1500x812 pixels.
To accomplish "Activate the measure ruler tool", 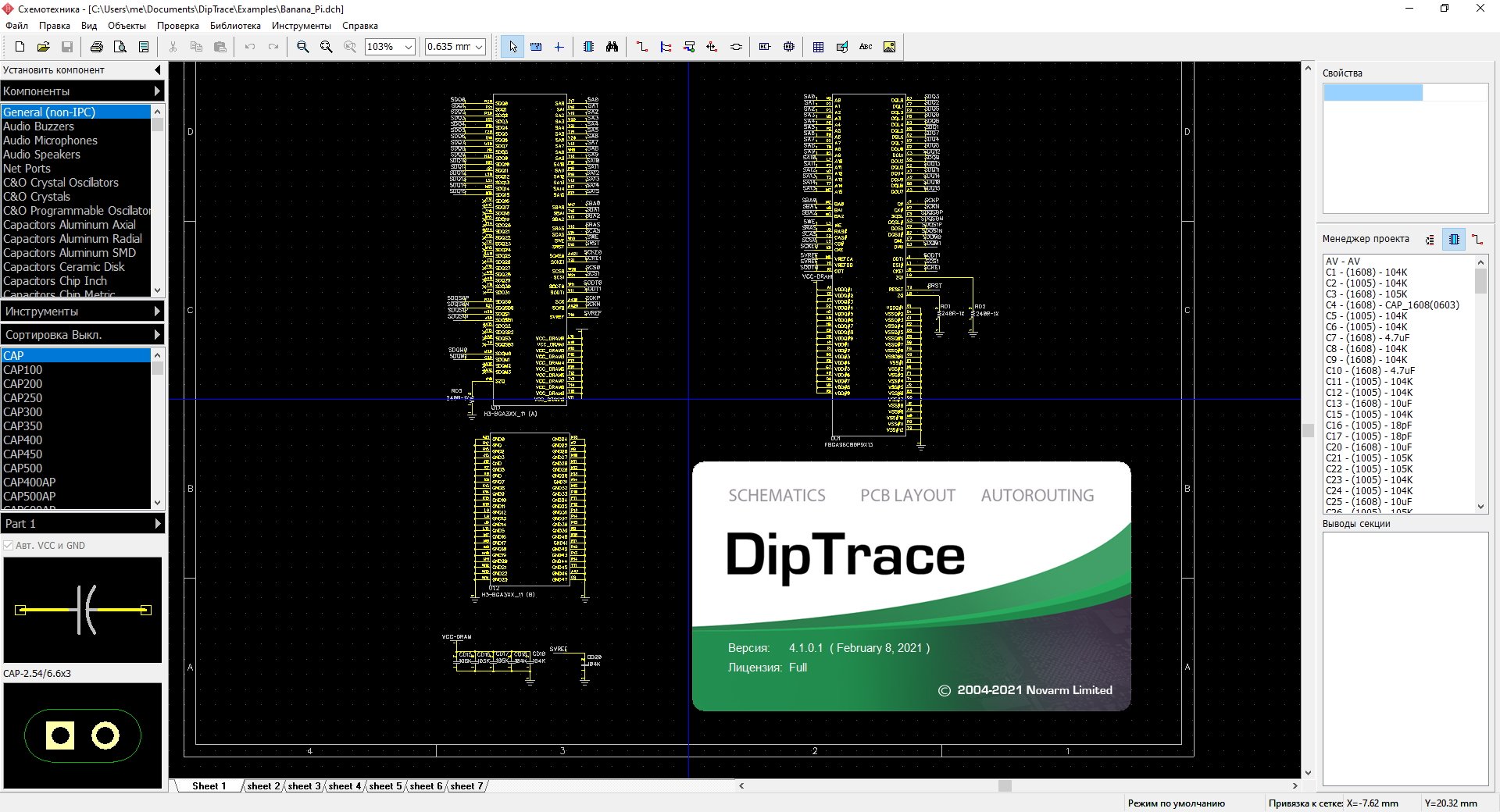I will click(x=536, y=47).
